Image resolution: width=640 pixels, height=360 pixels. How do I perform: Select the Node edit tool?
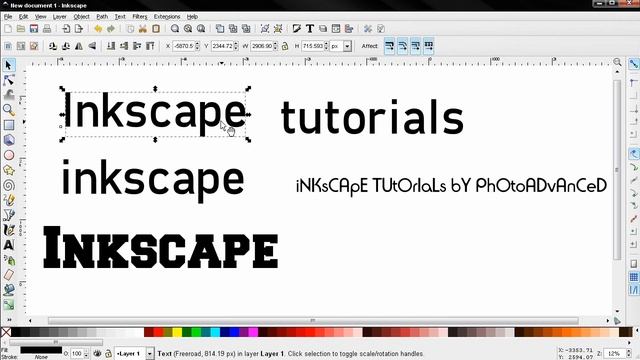pos(9,80)
